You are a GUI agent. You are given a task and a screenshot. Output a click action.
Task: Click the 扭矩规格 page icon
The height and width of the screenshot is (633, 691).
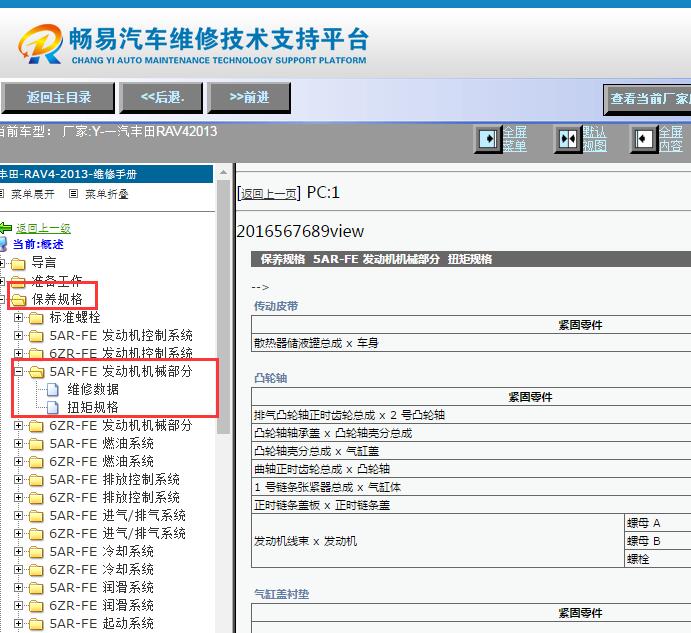(x=53, y=407)
